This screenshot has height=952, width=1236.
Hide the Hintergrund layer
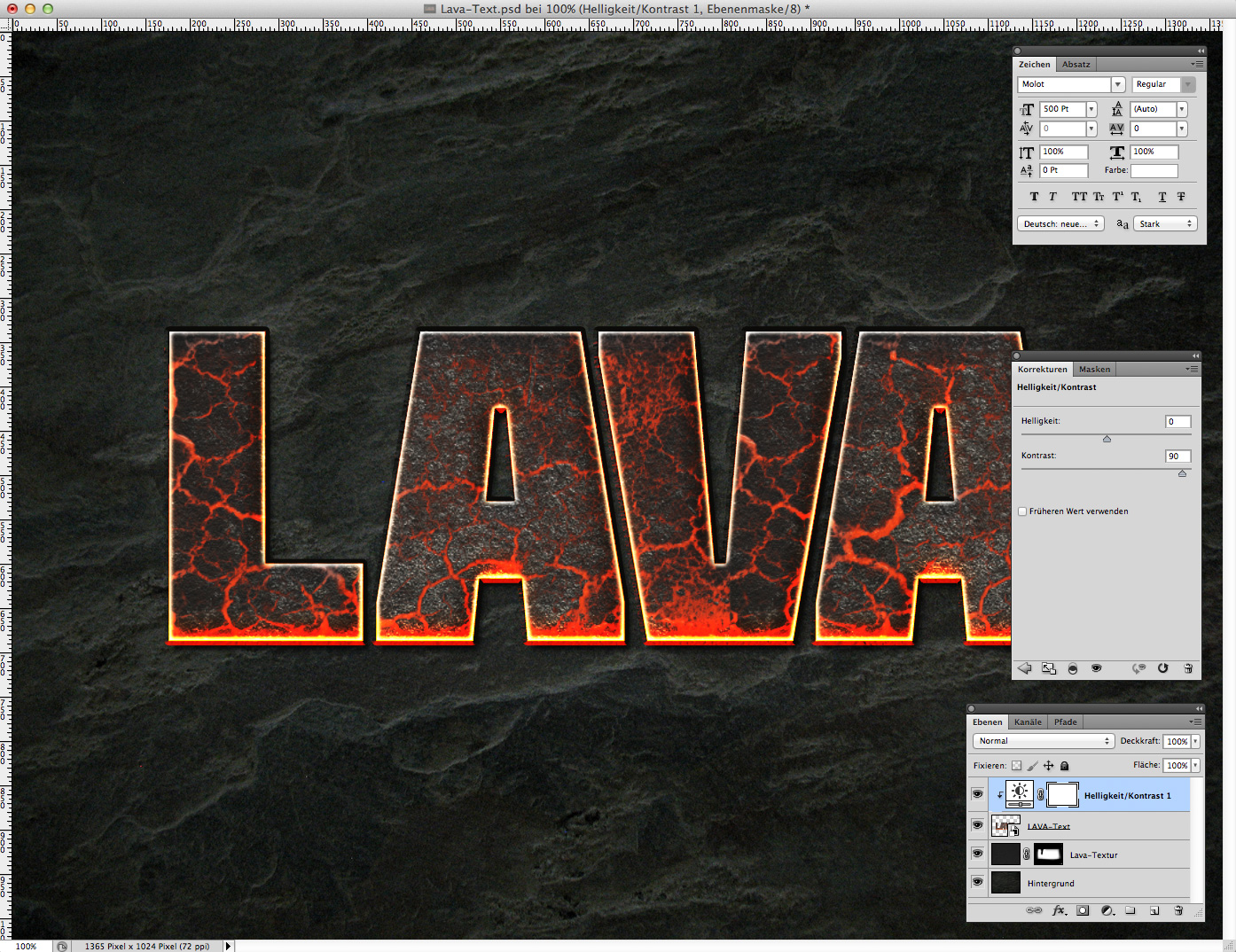[977, 882]
